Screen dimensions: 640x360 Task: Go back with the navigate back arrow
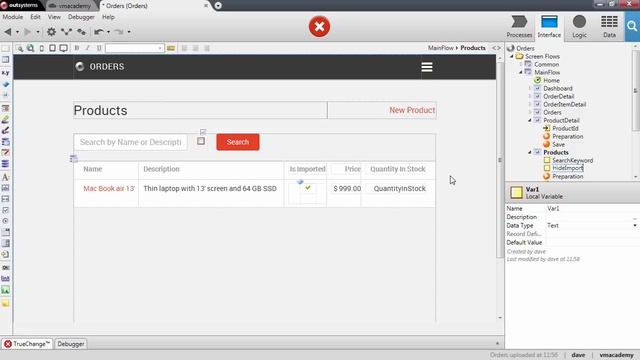tap(8, 32)
